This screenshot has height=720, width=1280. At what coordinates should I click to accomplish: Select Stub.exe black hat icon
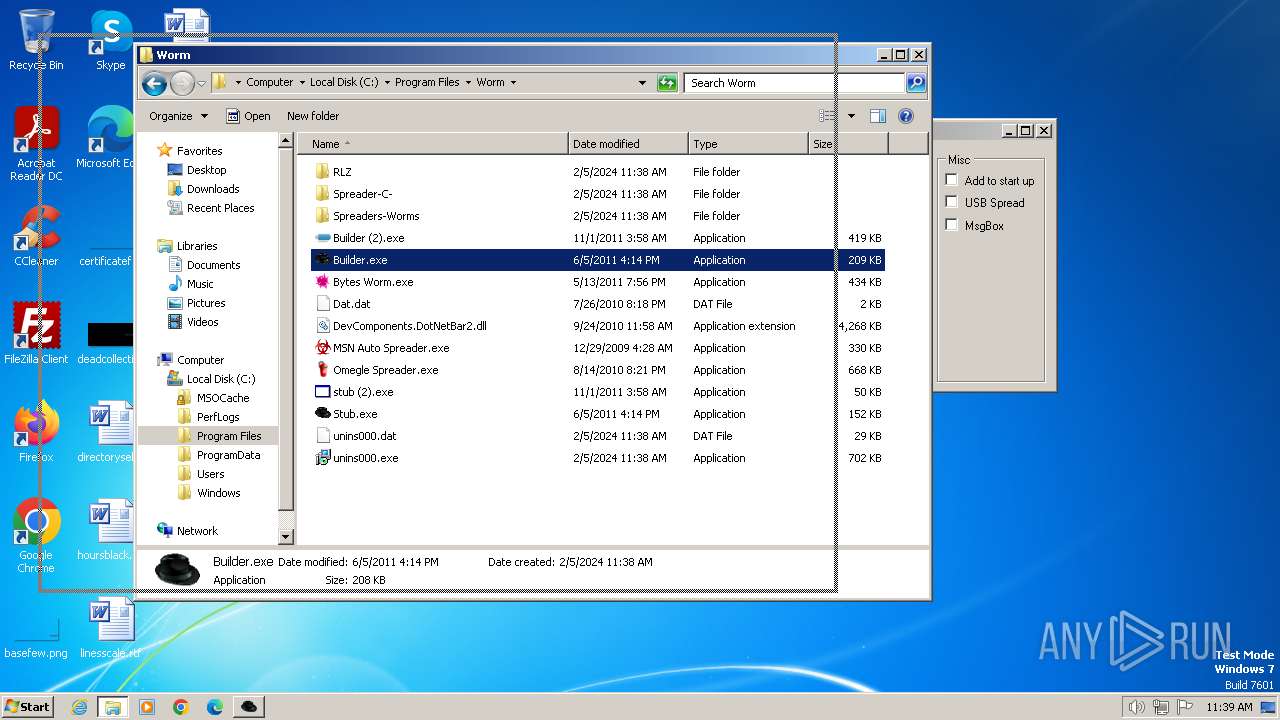(x=322, y=414)
